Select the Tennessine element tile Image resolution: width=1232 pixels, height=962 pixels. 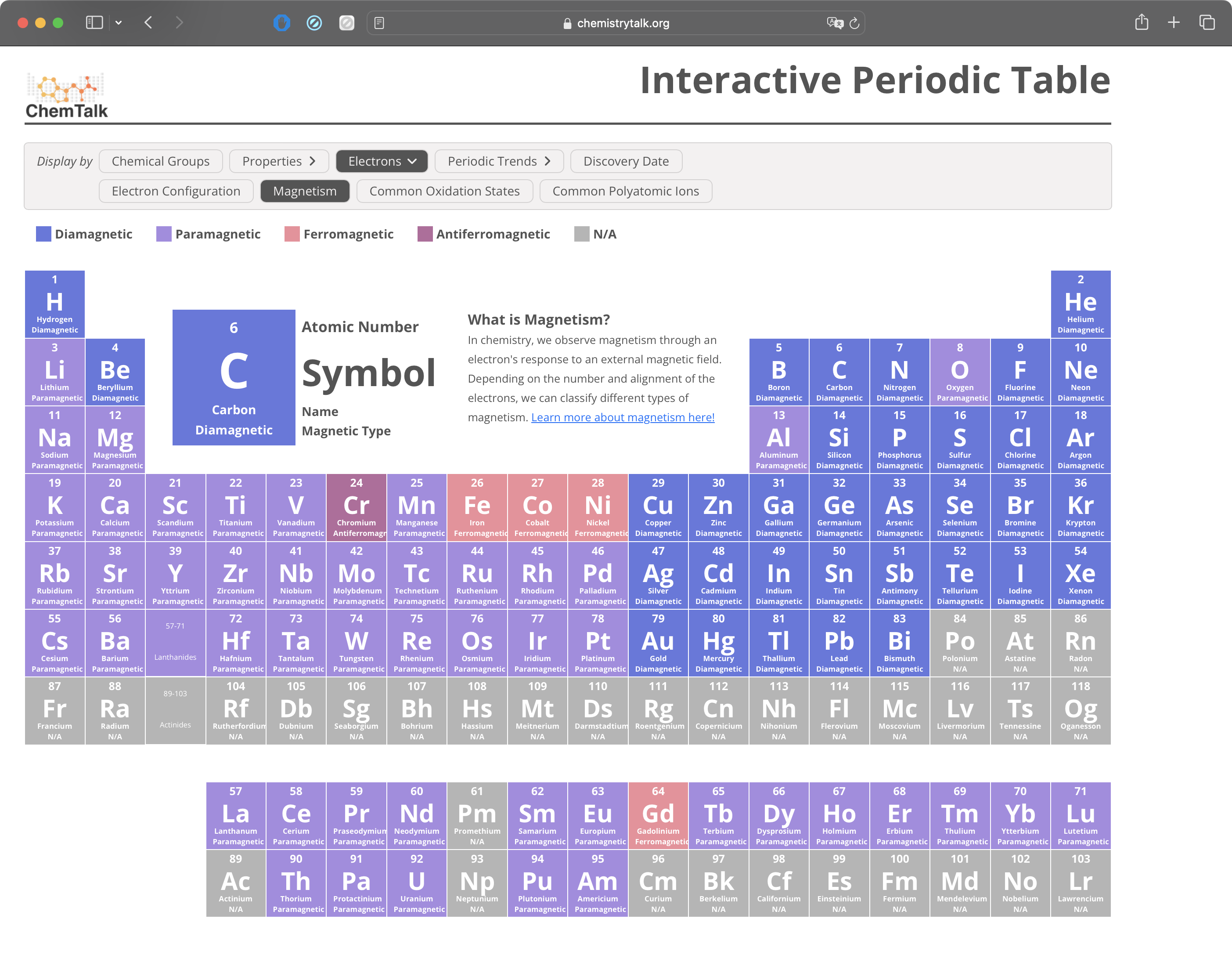click(x=1020, y=710)
